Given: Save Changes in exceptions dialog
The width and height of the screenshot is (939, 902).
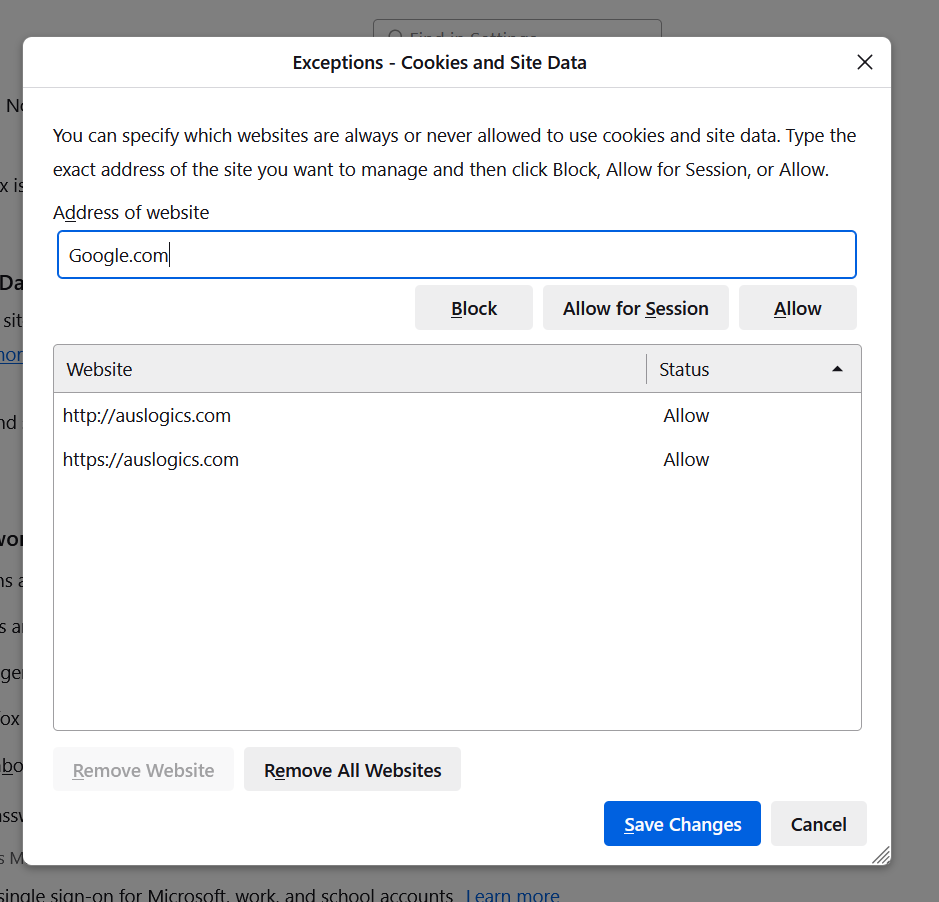Looking at the screenshot, I should tap(682, 824).
